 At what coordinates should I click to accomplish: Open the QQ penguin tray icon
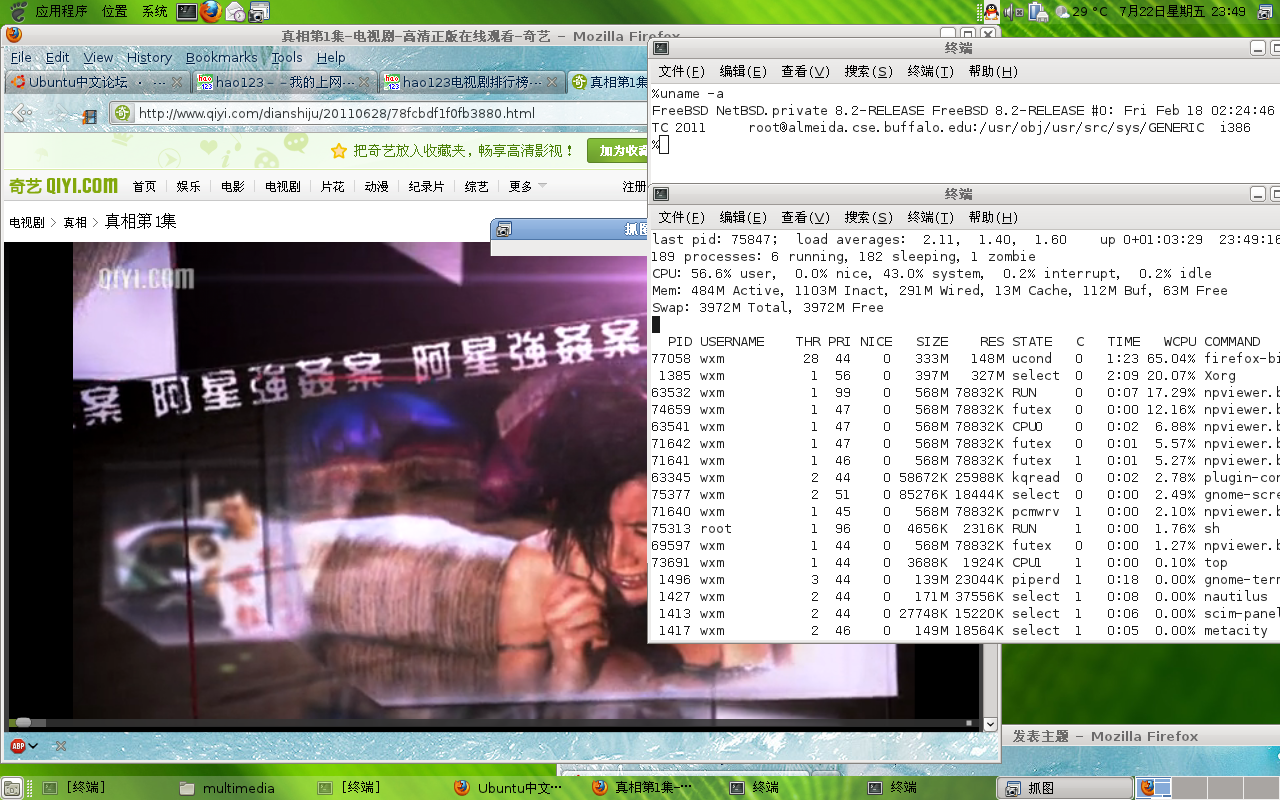tap(991, 12)
